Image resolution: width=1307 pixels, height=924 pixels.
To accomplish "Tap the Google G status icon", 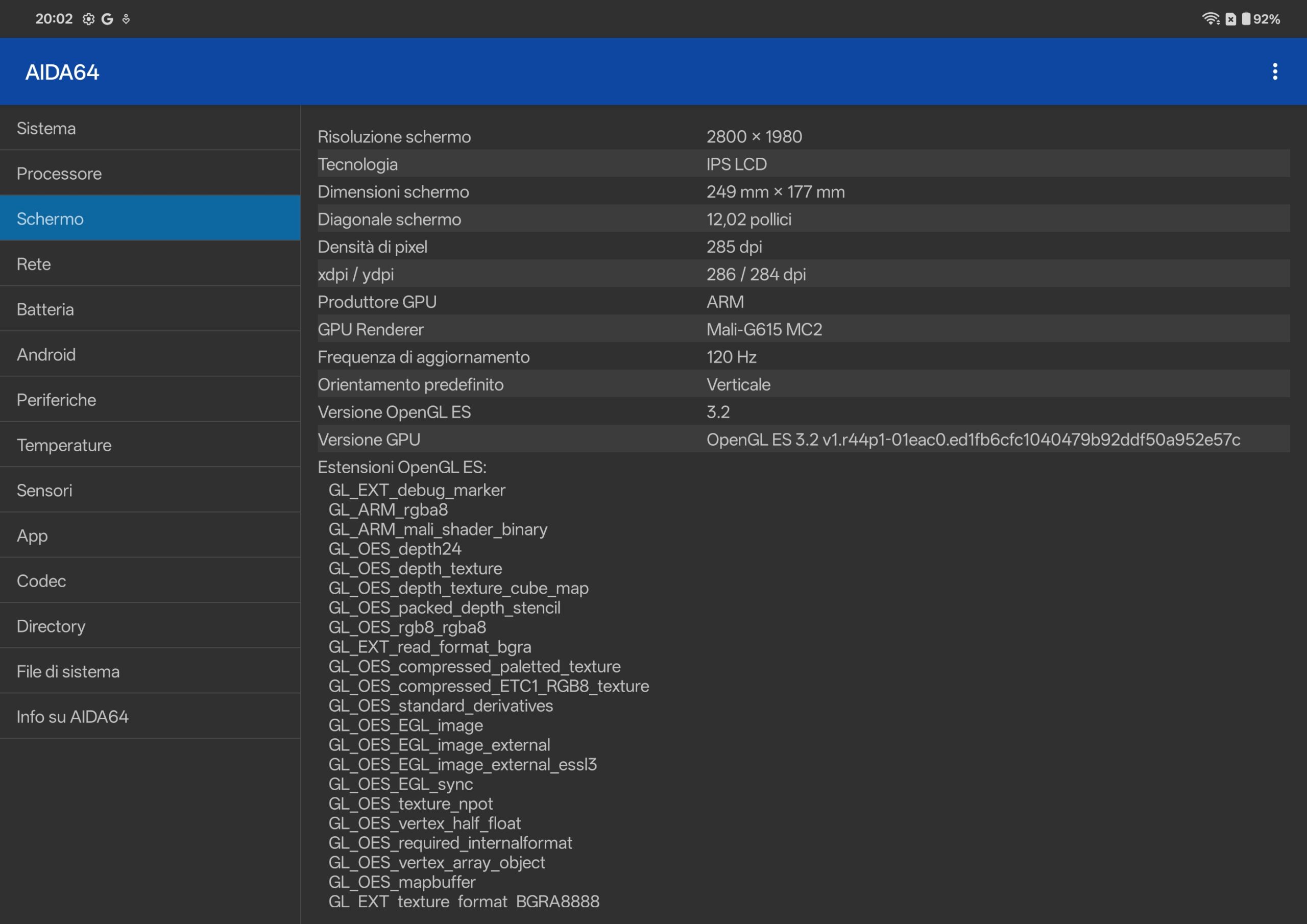I will pos(107,19).
